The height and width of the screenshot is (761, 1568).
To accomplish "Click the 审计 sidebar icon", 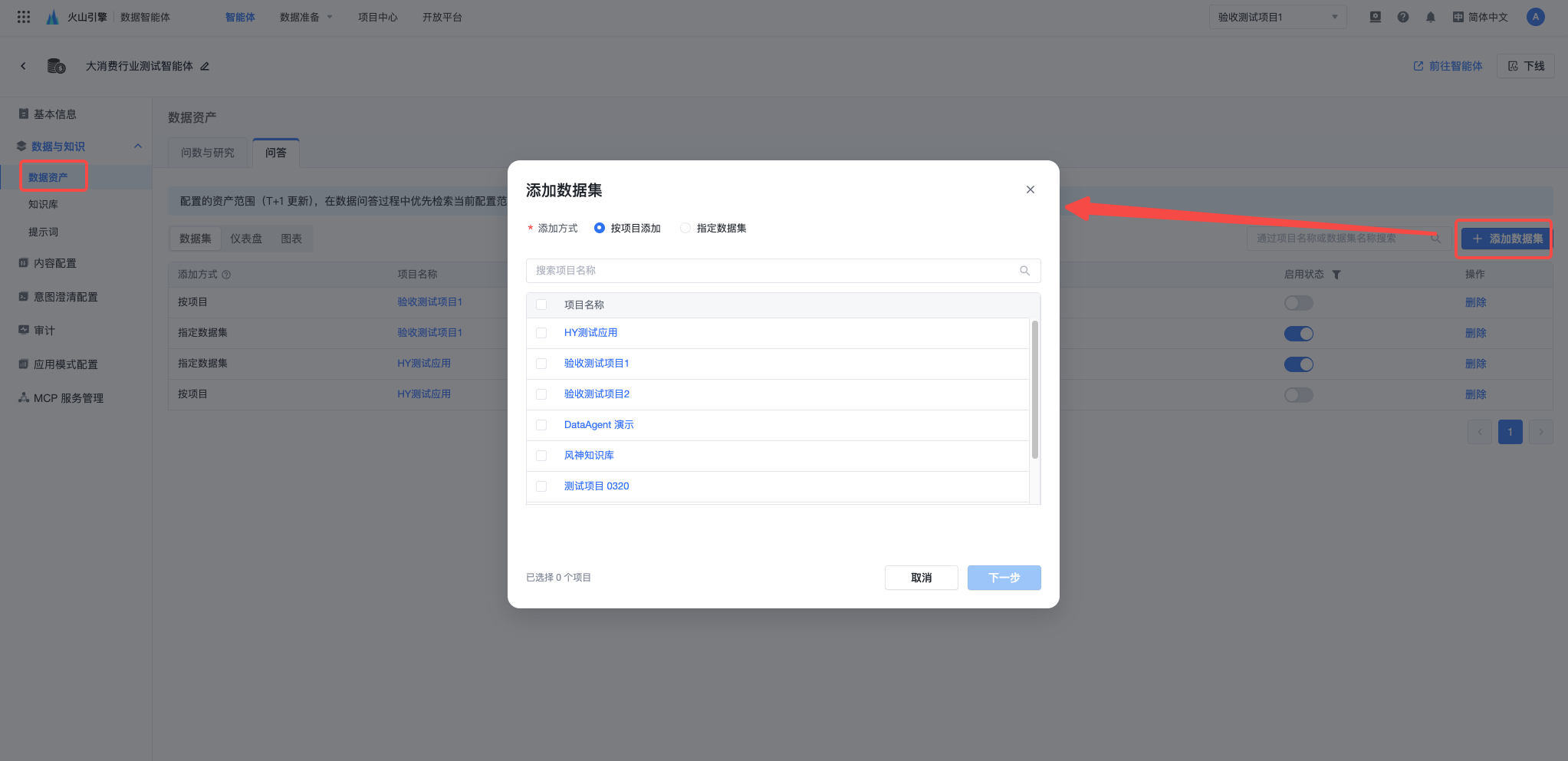I will (x=24, y=330).
